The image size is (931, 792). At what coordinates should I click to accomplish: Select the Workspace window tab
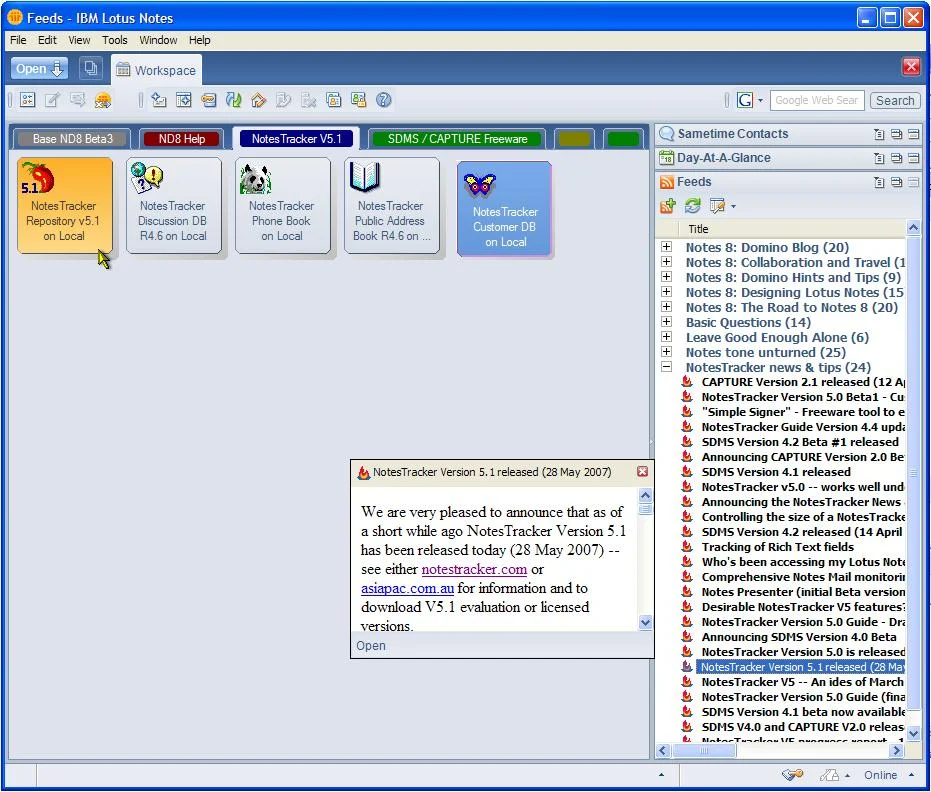[x=157, y=70]
